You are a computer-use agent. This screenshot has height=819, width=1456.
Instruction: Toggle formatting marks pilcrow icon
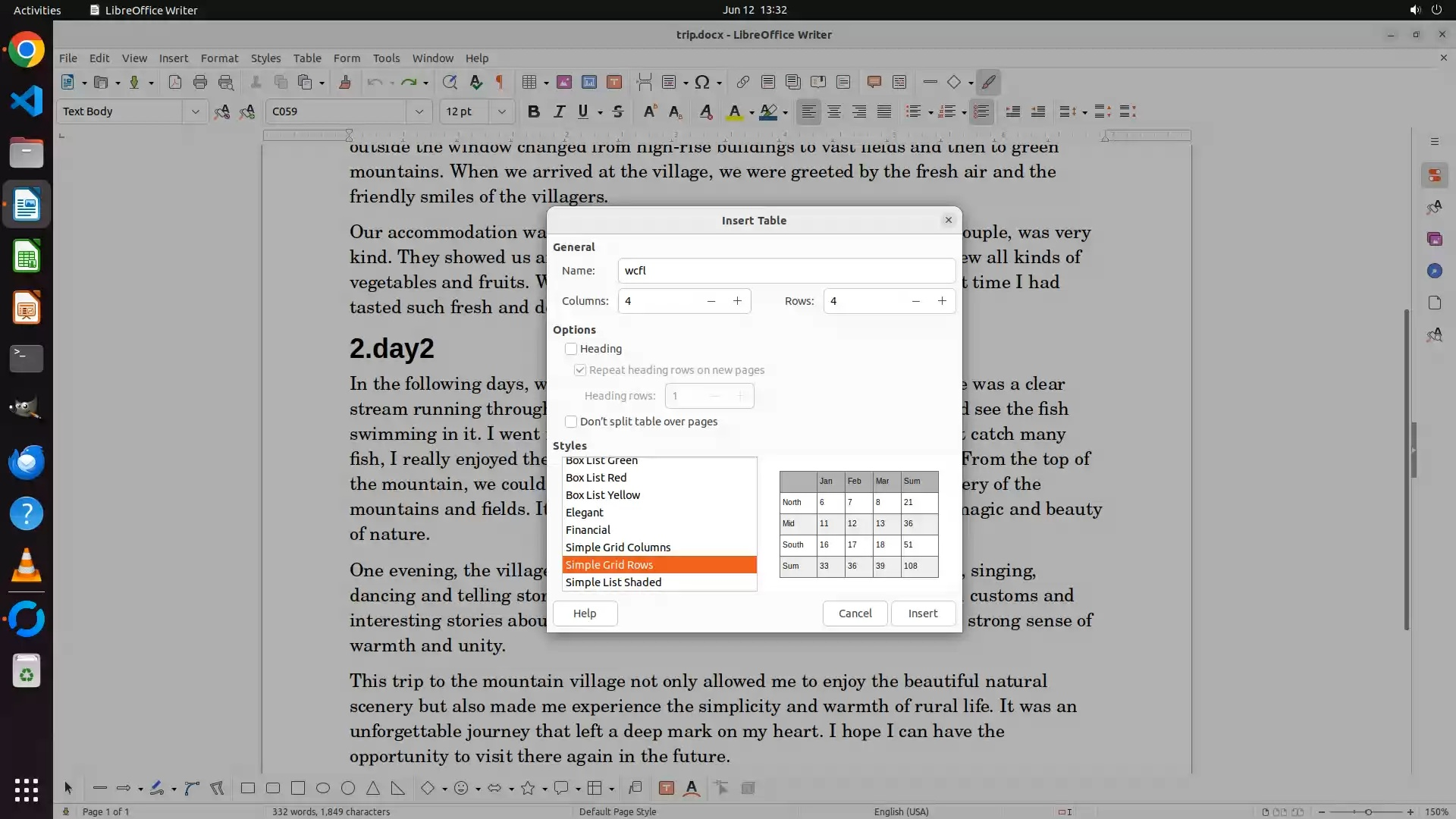tap(500, 82)
